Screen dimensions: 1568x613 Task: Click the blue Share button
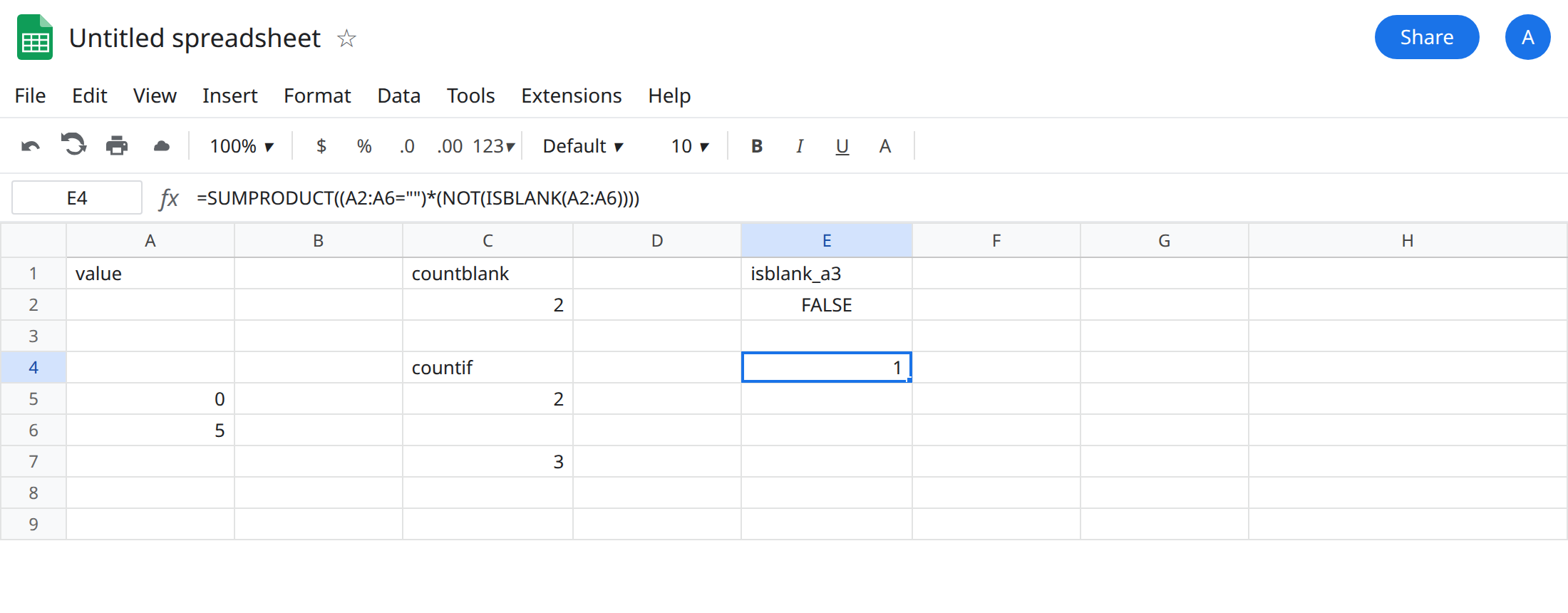click(1427, 37)
